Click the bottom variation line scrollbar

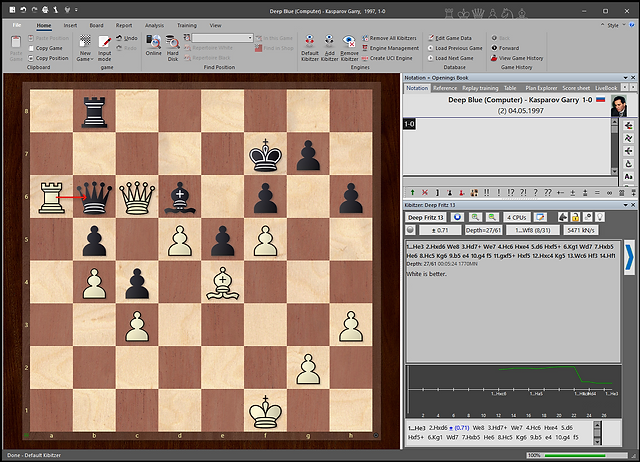pyautogui.click(x=597, y=433)
